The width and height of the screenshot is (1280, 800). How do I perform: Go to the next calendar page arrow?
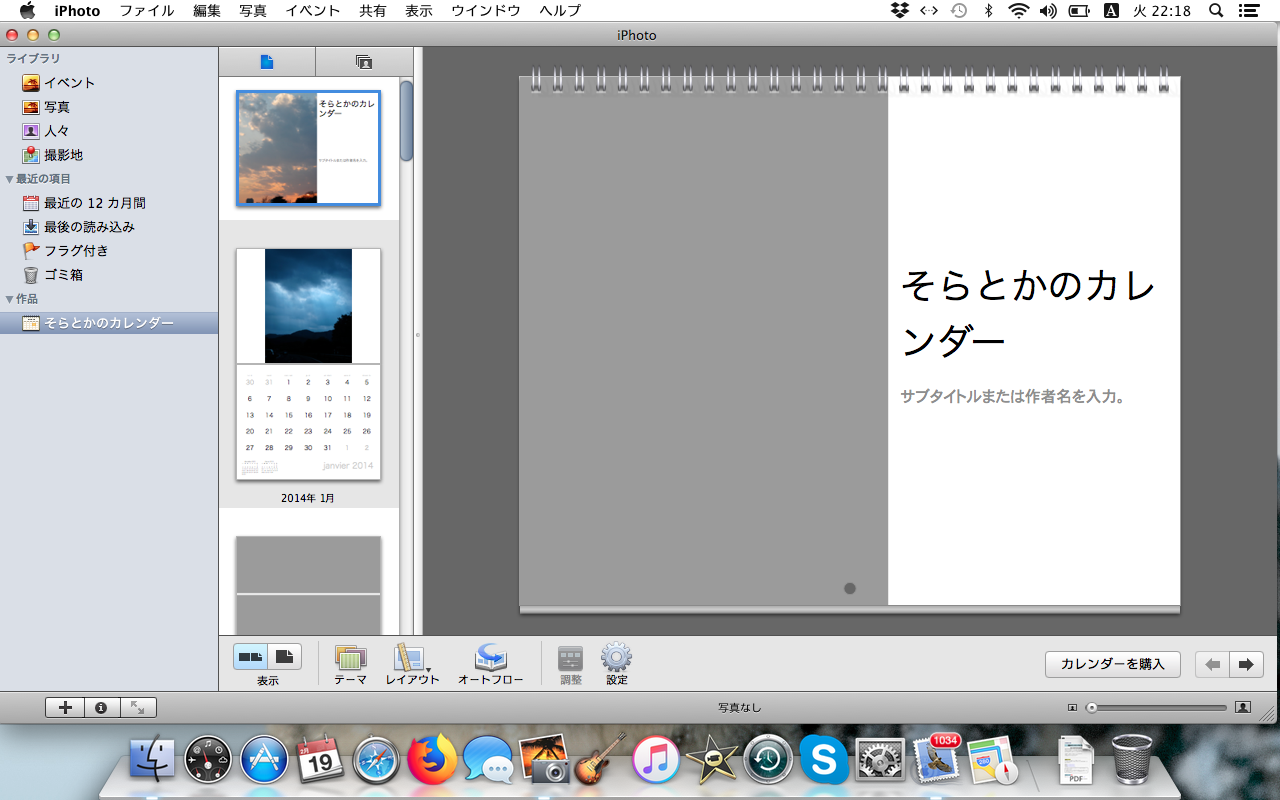(x=1246, y=664)
